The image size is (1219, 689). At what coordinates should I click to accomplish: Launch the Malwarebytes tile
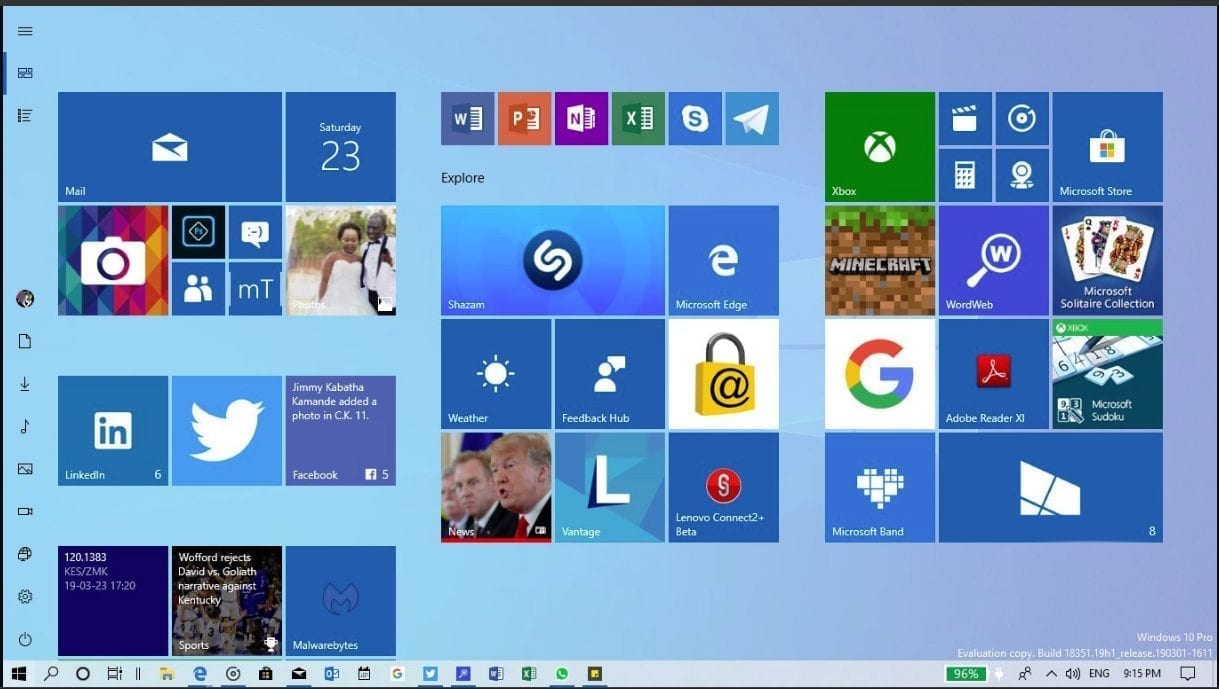click(x=340, y=600)
